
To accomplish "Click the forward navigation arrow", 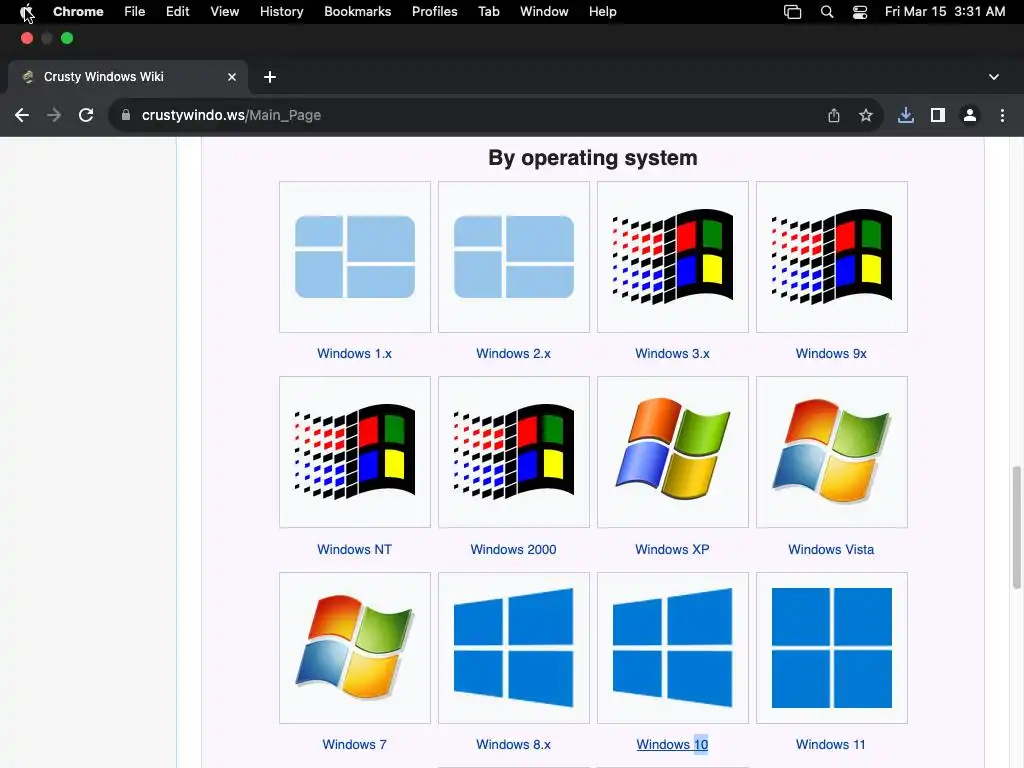I will pyautogui.click(x=54, y=116).
